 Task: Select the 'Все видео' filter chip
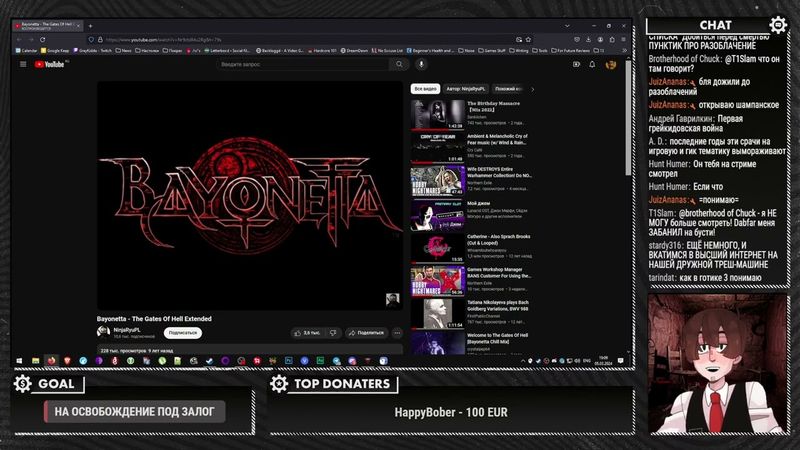coord(425,89)
